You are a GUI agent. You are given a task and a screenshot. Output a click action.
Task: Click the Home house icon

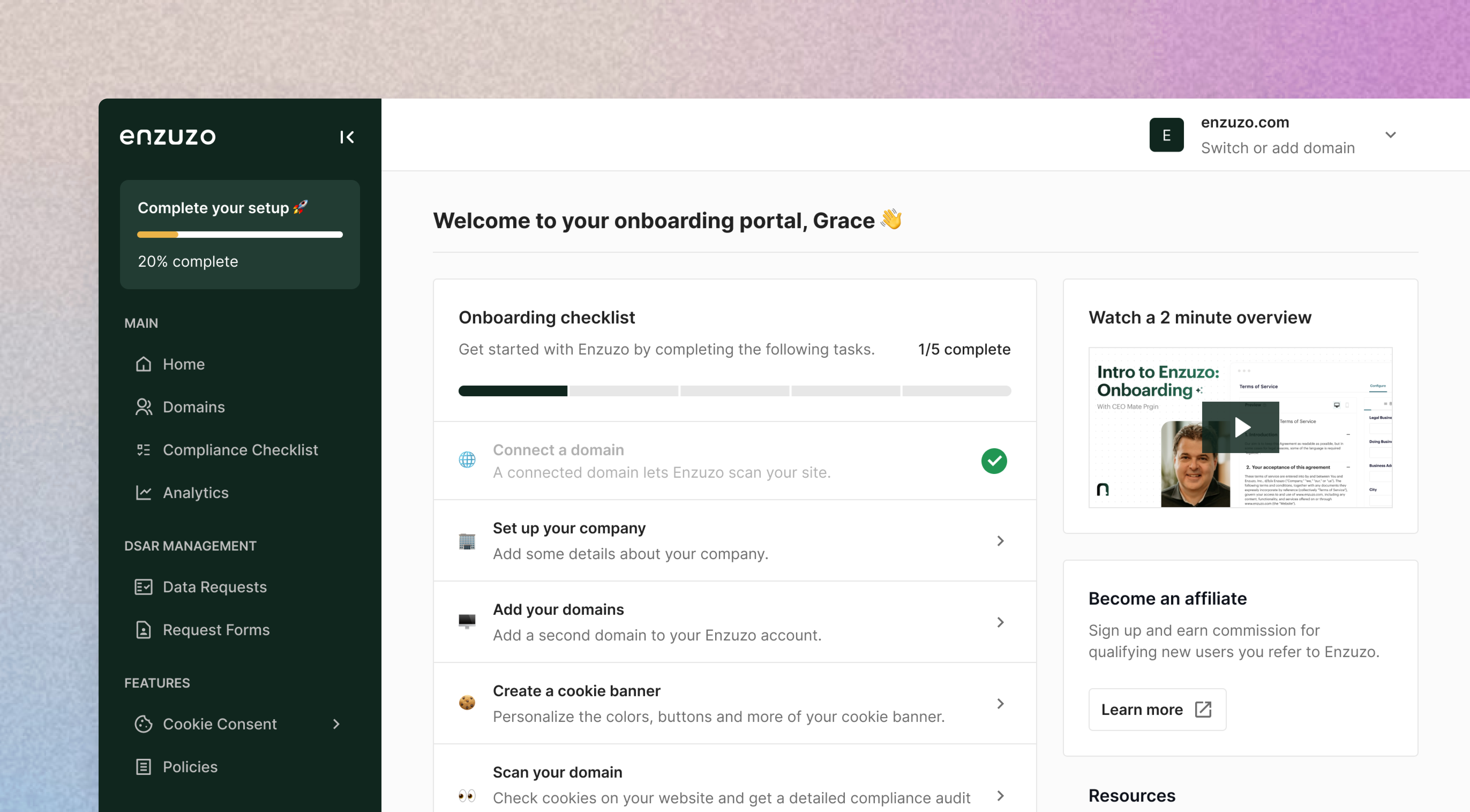point(143,364)
